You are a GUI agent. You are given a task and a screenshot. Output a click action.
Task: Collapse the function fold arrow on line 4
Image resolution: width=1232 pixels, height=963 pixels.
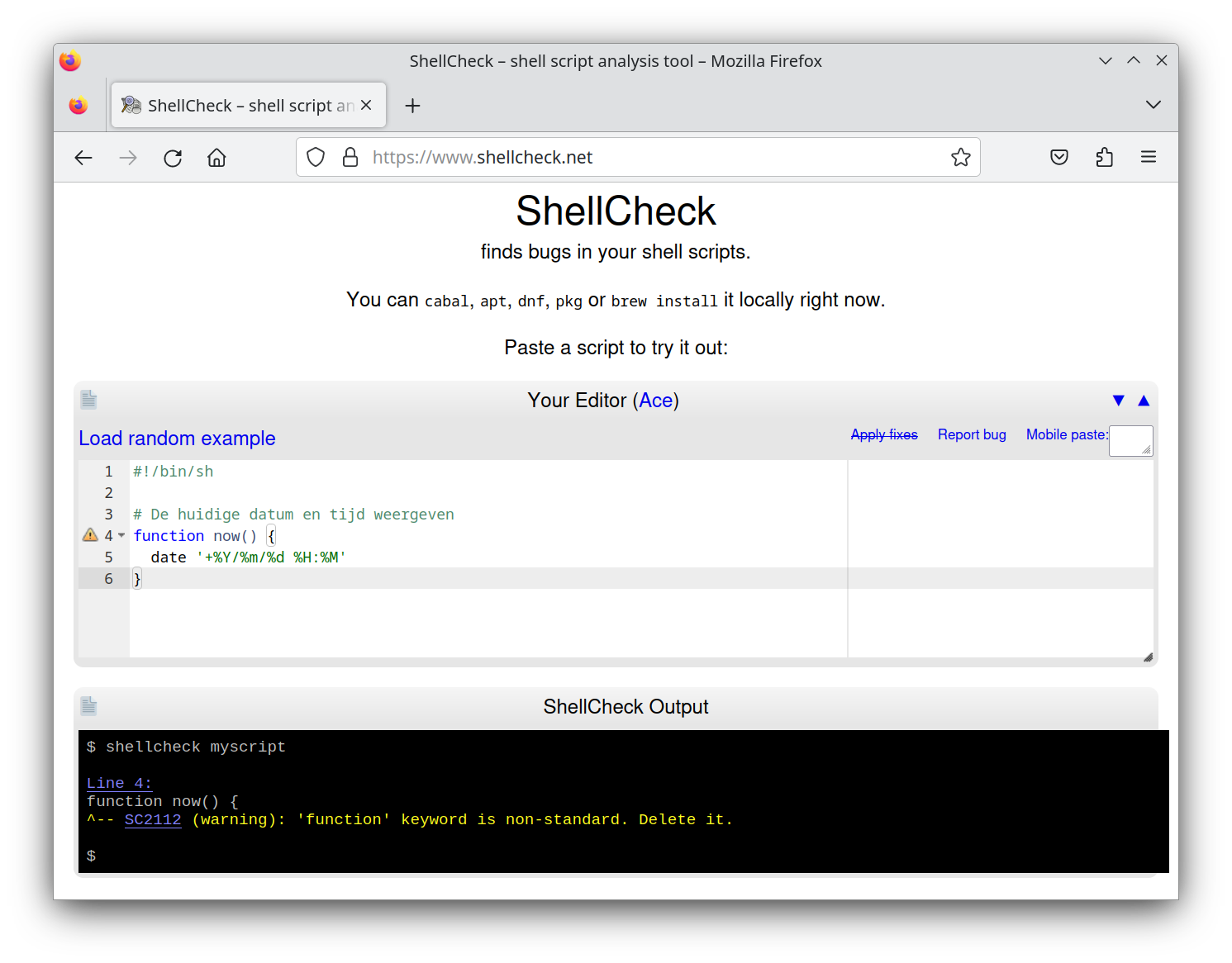click(121, 535)
